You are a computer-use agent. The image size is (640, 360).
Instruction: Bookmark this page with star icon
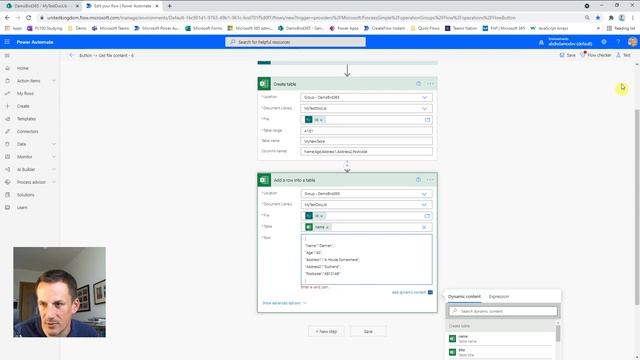(598, 18)
